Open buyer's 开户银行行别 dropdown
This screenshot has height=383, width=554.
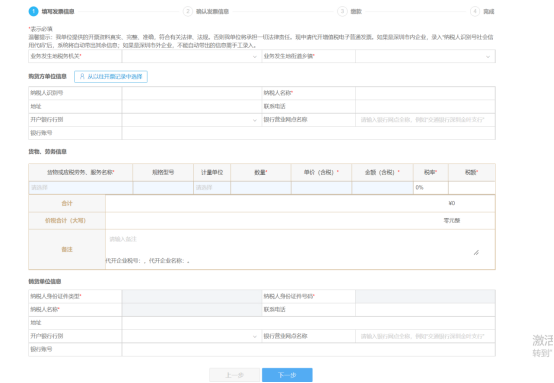pos(191,120)
